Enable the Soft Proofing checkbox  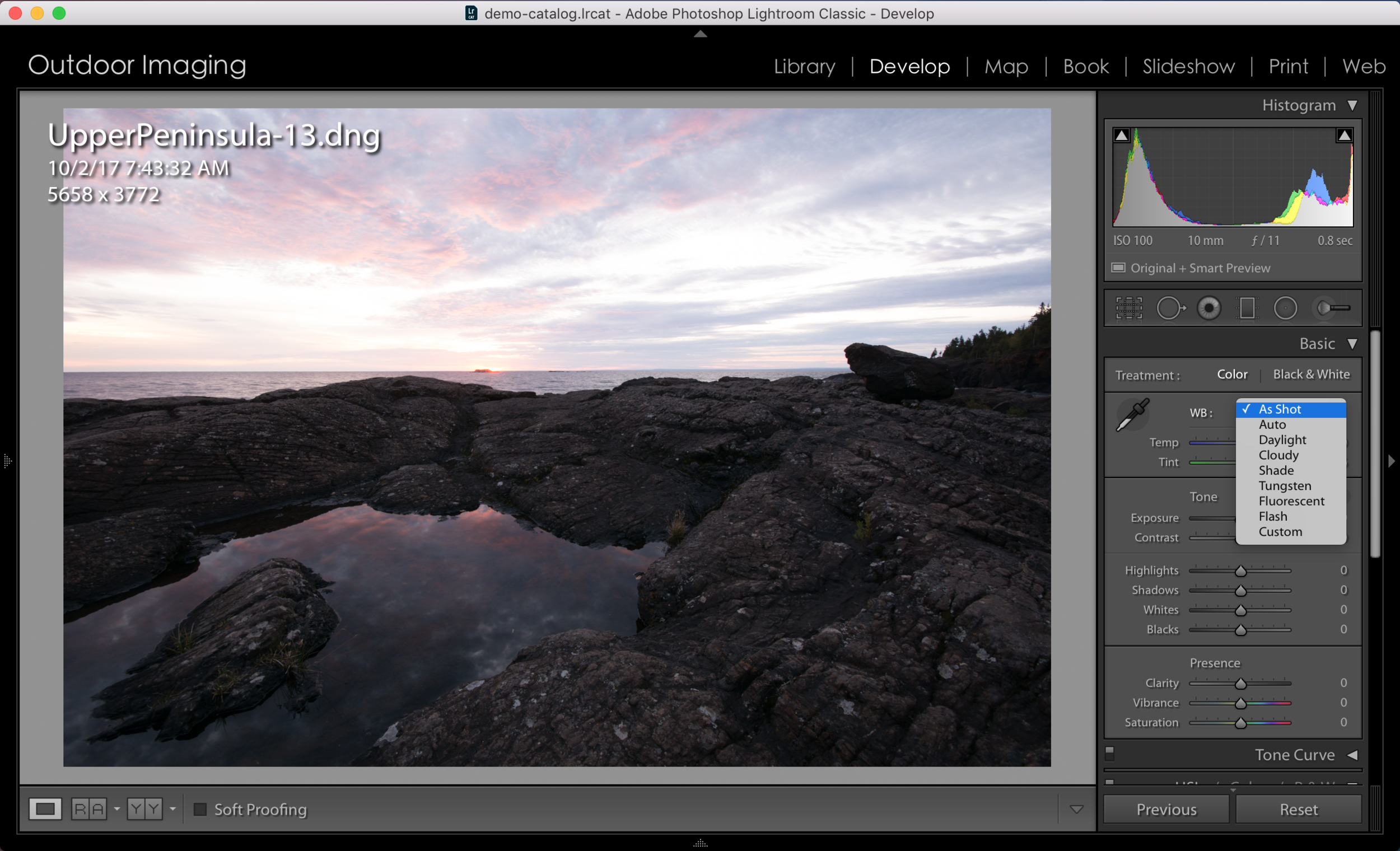click(x=200, y=809)
